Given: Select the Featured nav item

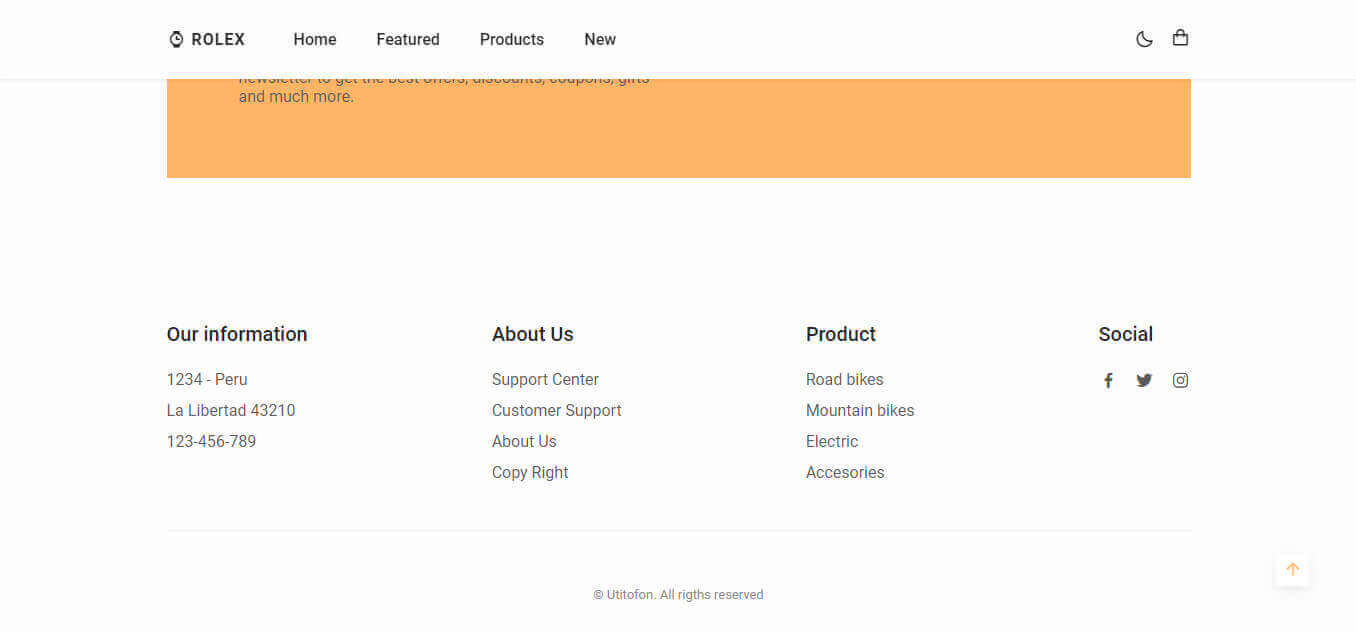Looking at the screenshot, I should coord(408,39).
